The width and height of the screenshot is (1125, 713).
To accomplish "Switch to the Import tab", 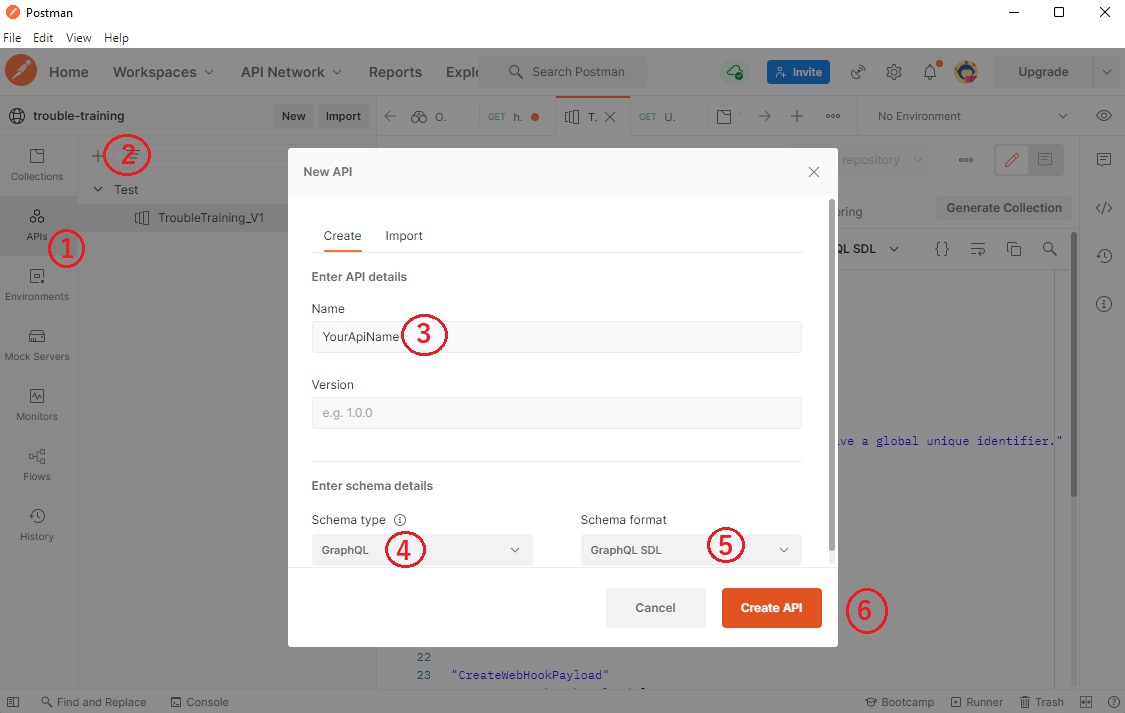I will (x=404, y=236).
